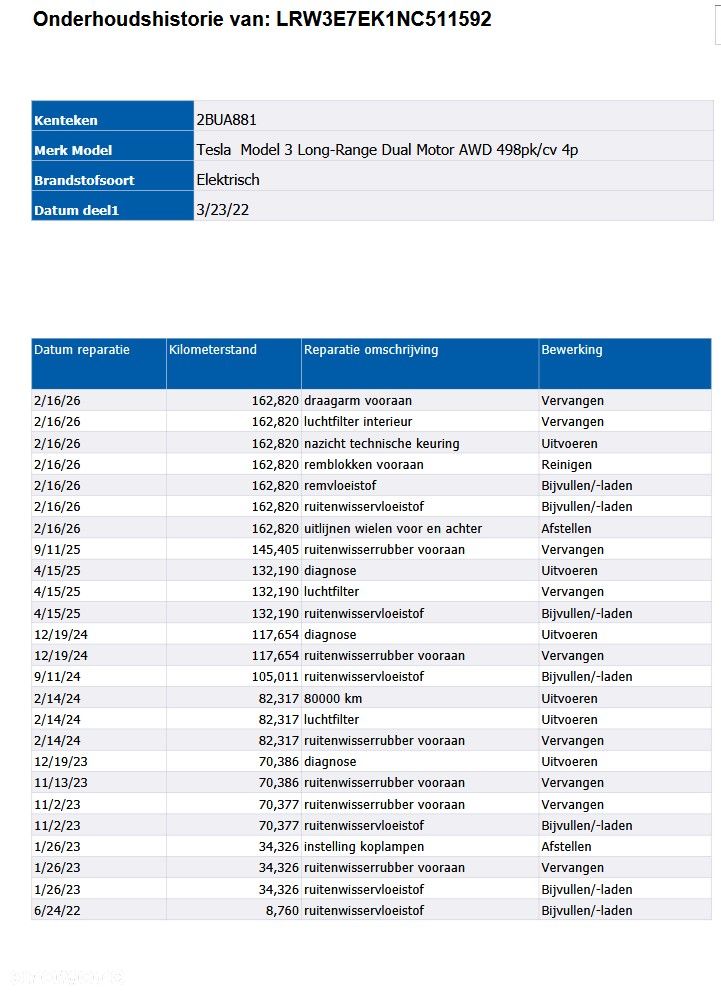This screenshot has height=995, width=721.
Task: Select the date cell '9/11/25'
Action: (99, 550)
